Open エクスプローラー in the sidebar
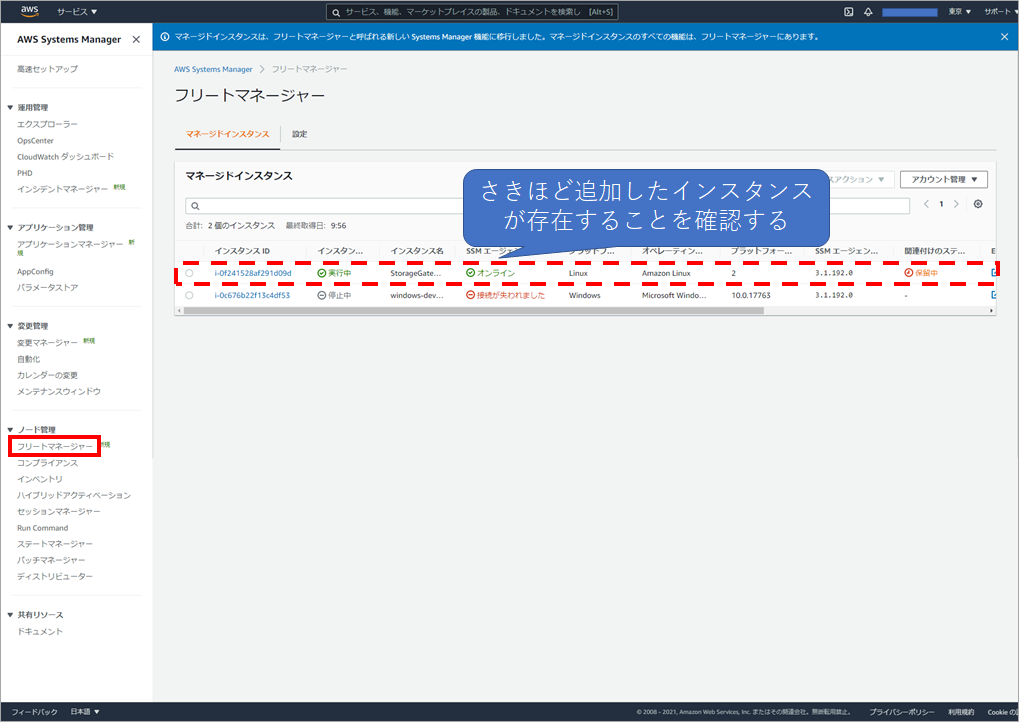This screenshot has height=722, width=1019. point(47,124)
